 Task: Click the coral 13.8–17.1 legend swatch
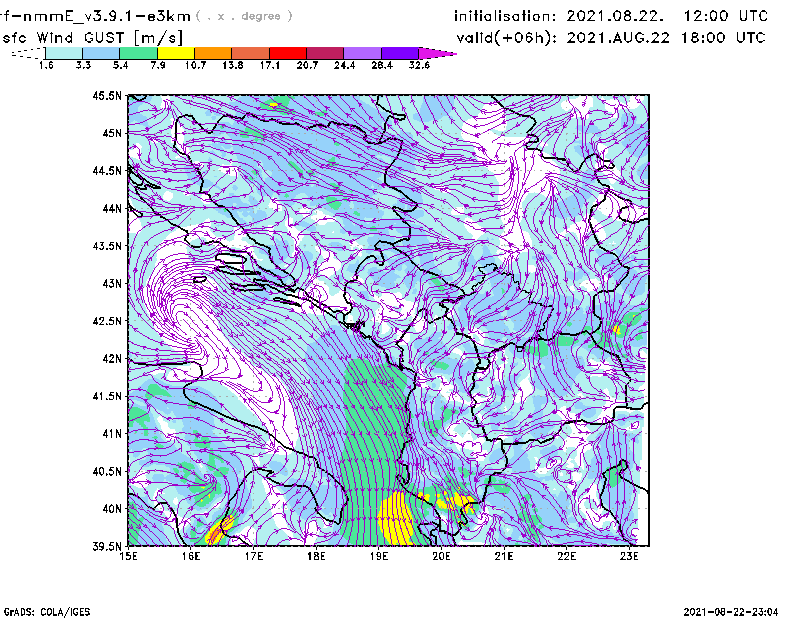pyautogui.click(x=251, y=53)
